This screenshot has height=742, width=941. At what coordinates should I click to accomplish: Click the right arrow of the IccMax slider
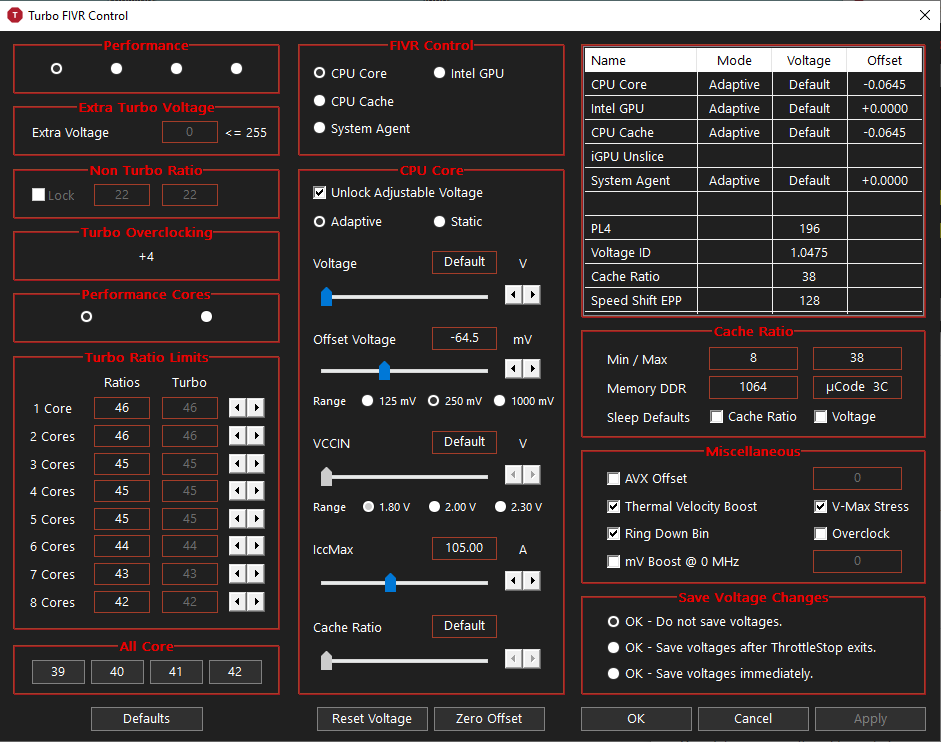(532, 581)
